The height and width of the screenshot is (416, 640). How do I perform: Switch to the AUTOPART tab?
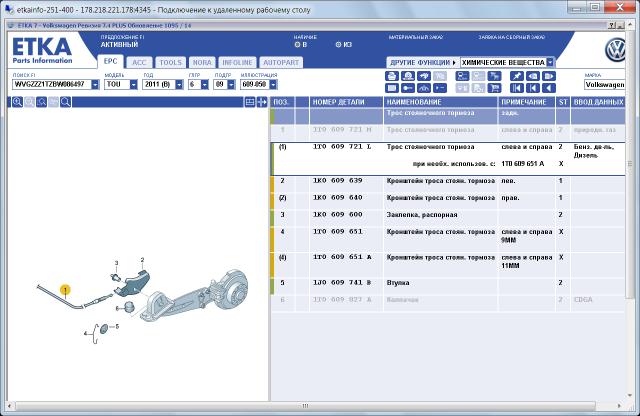(281, 62)
